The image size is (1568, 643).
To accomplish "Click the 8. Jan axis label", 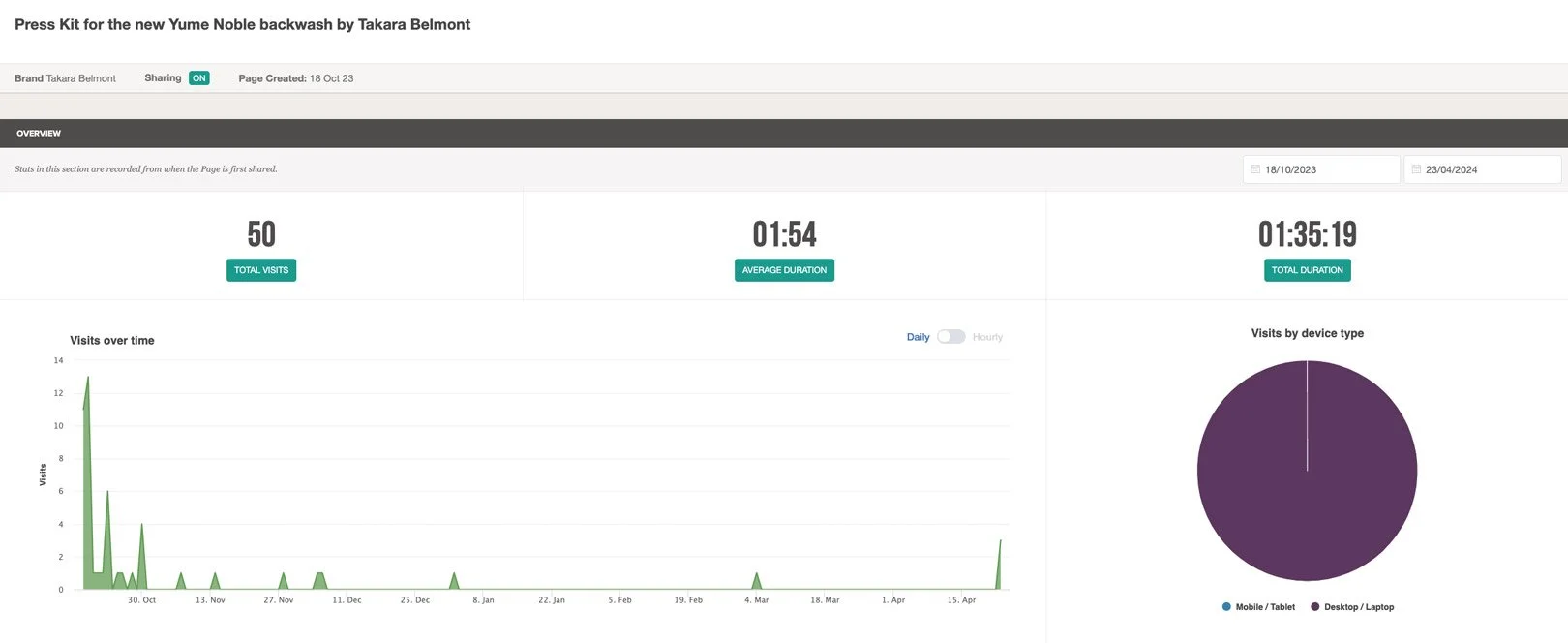I will pyautogui.click(x=483, y=600).
